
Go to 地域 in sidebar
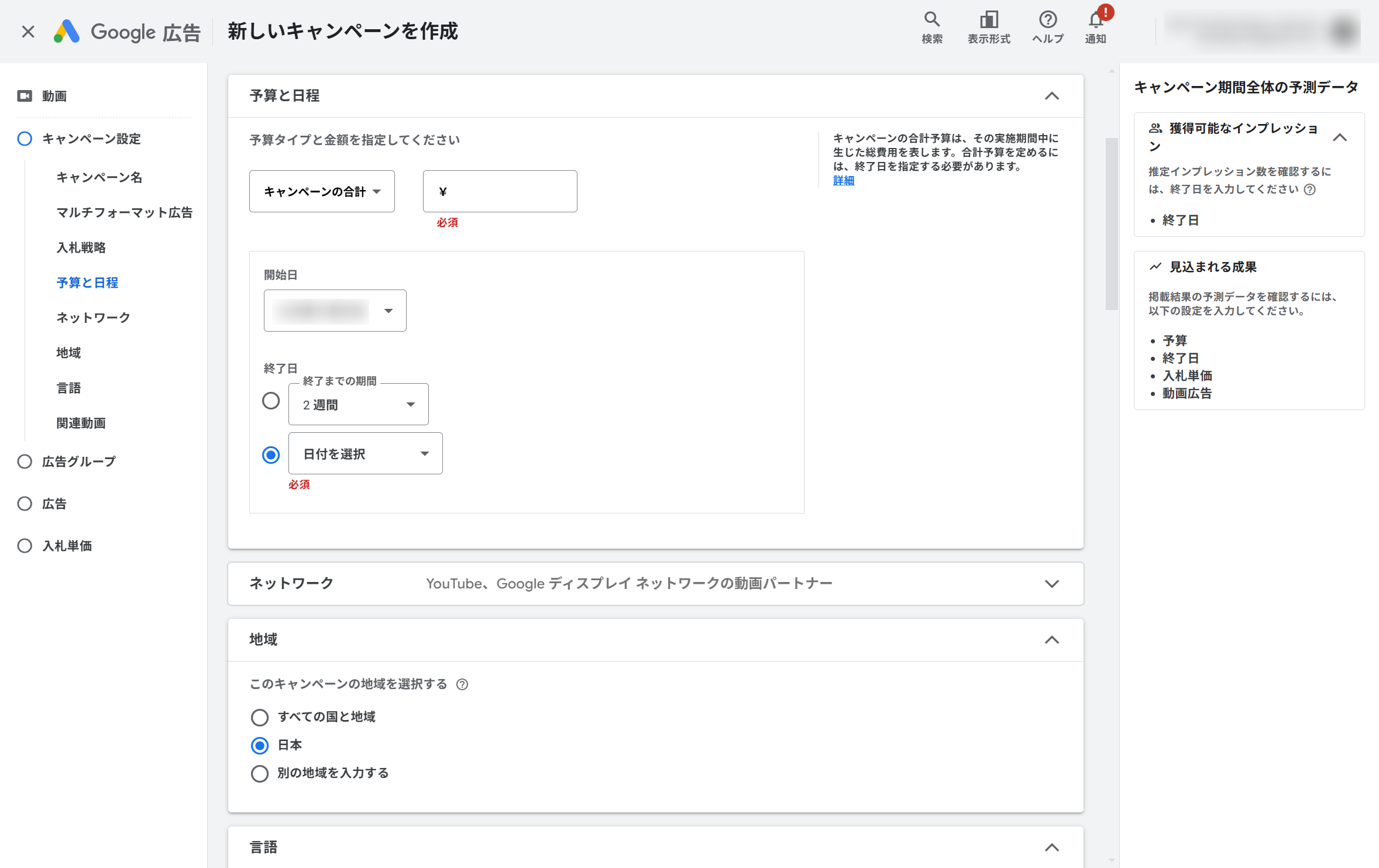(68, 353)
